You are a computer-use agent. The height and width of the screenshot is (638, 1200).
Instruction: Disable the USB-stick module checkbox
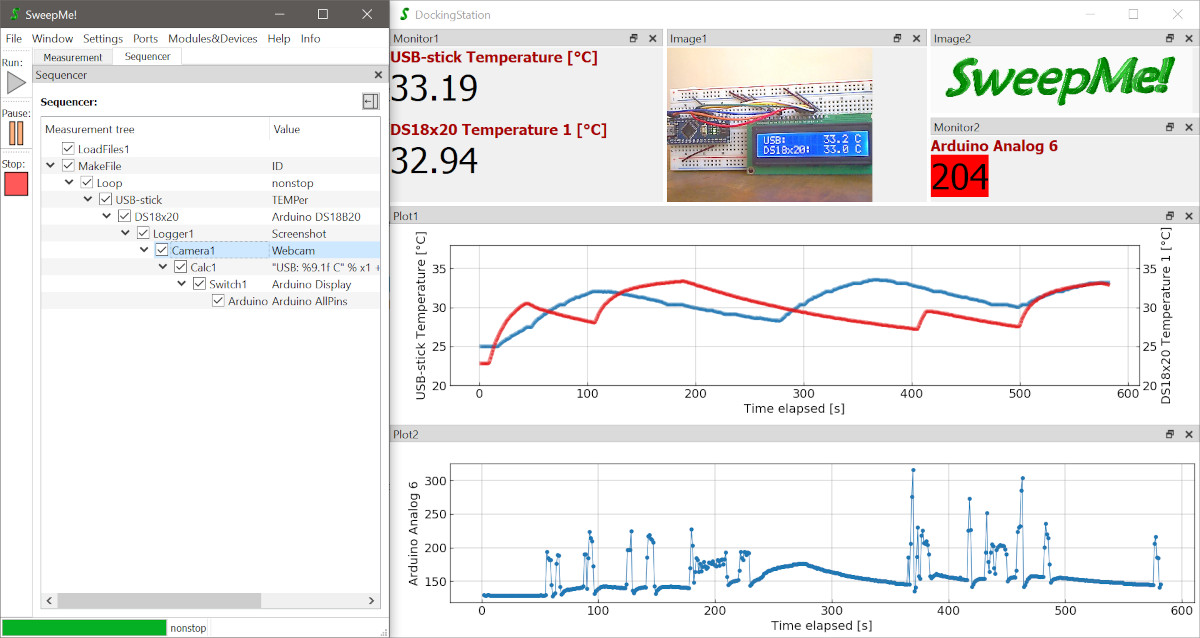point(105,200)
